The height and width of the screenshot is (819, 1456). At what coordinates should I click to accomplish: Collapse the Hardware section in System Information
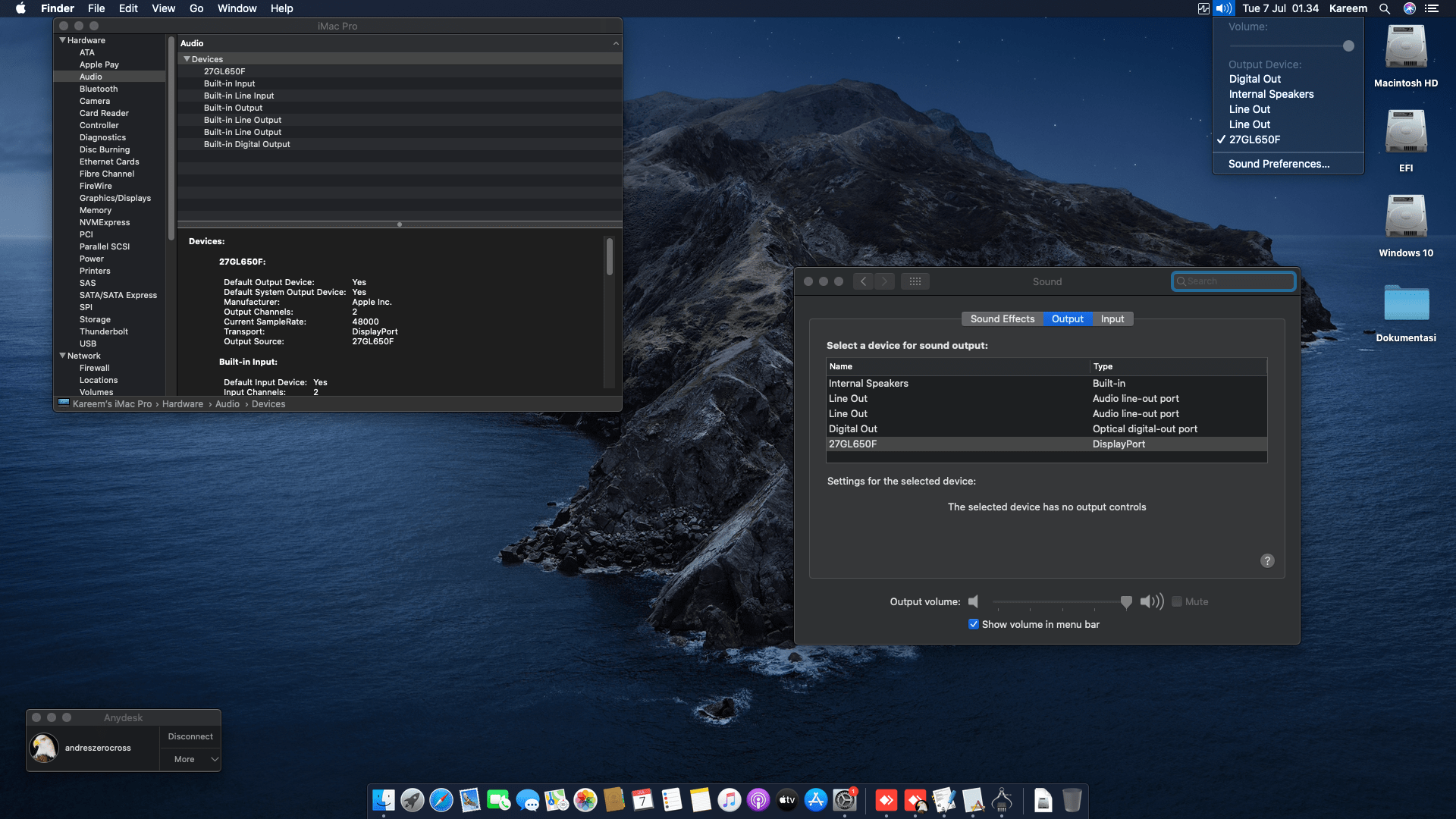pos(63,40)
